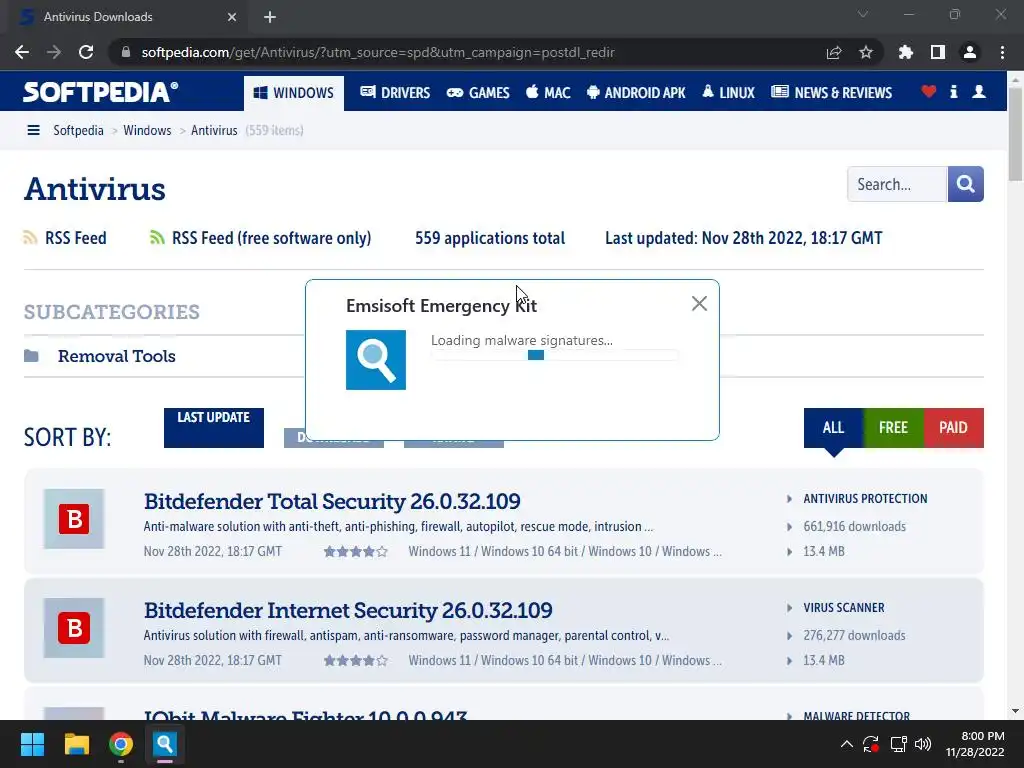Click the orange RSS Feed icon

pos(30,238)
